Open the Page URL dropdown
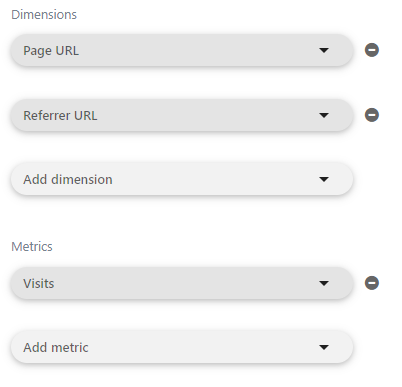 182,50
